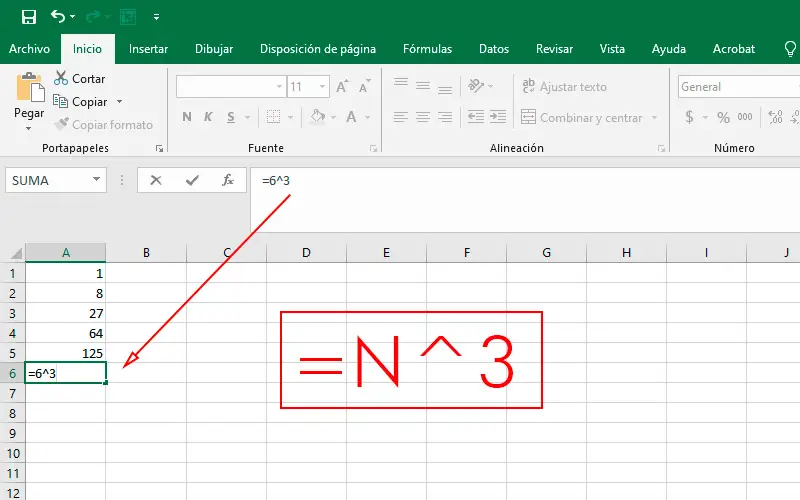This screenshot has height=500, width=800.
Task: Select all cells corner triangle
Action: (x=16, y=253)
